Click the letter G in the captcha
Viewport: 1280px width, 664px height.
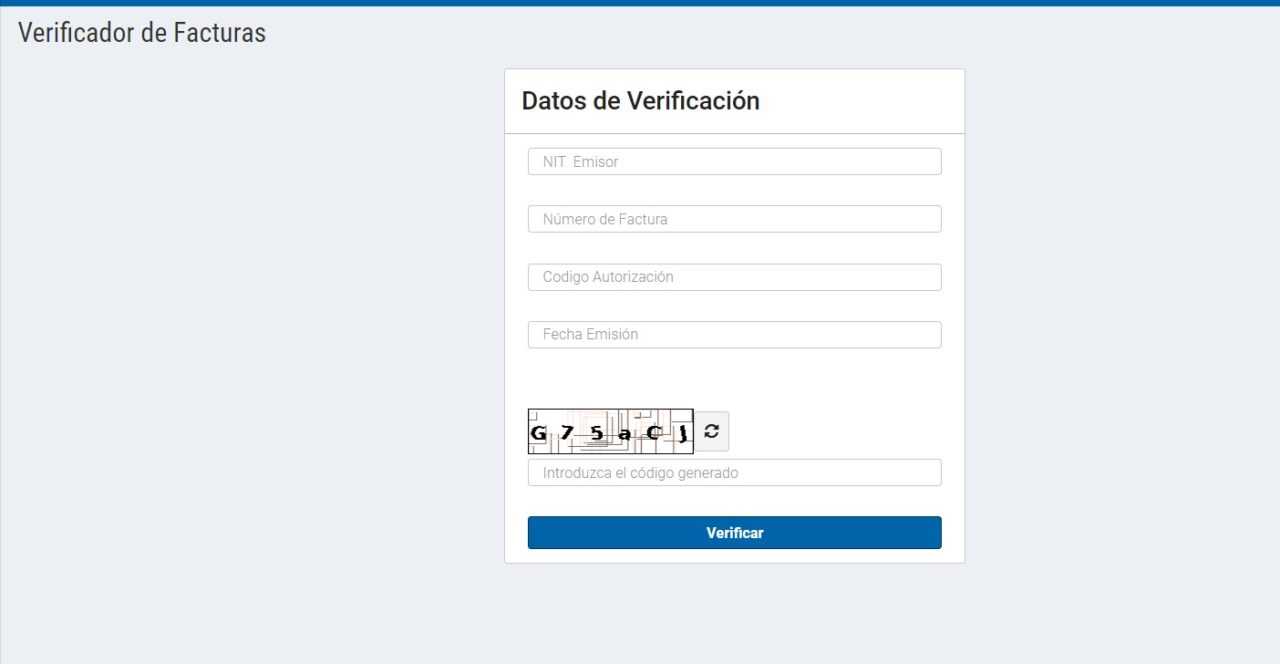tap(539, 434)
